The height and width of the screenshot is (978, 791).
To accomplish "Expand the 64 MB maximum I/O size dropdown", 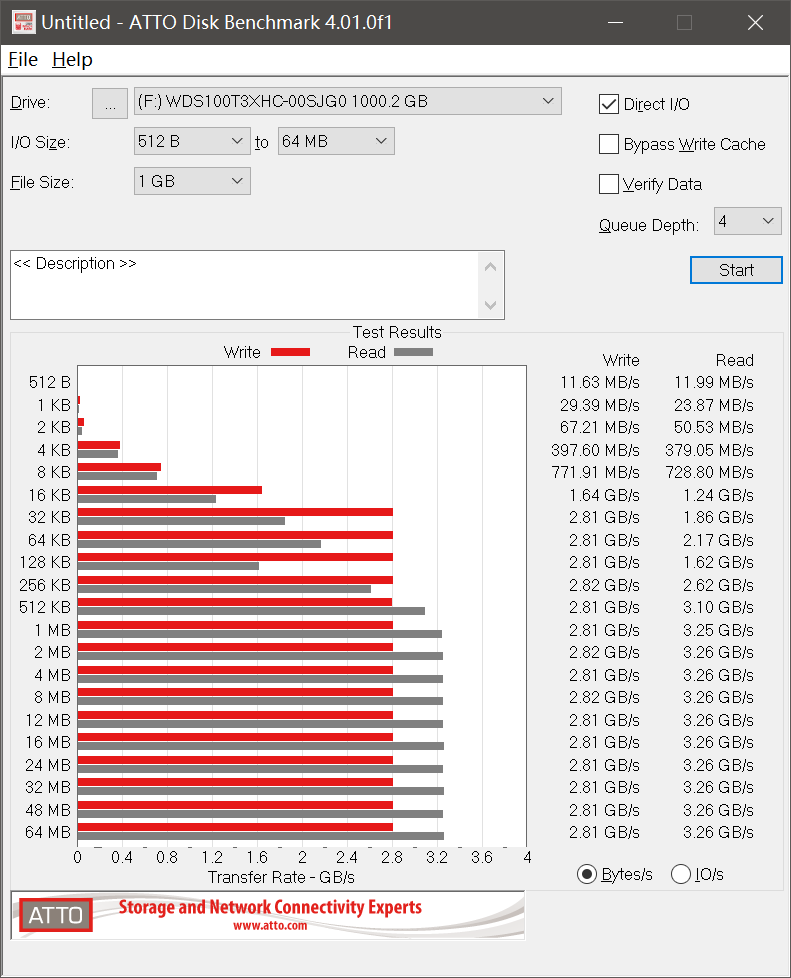I will 336,141.
